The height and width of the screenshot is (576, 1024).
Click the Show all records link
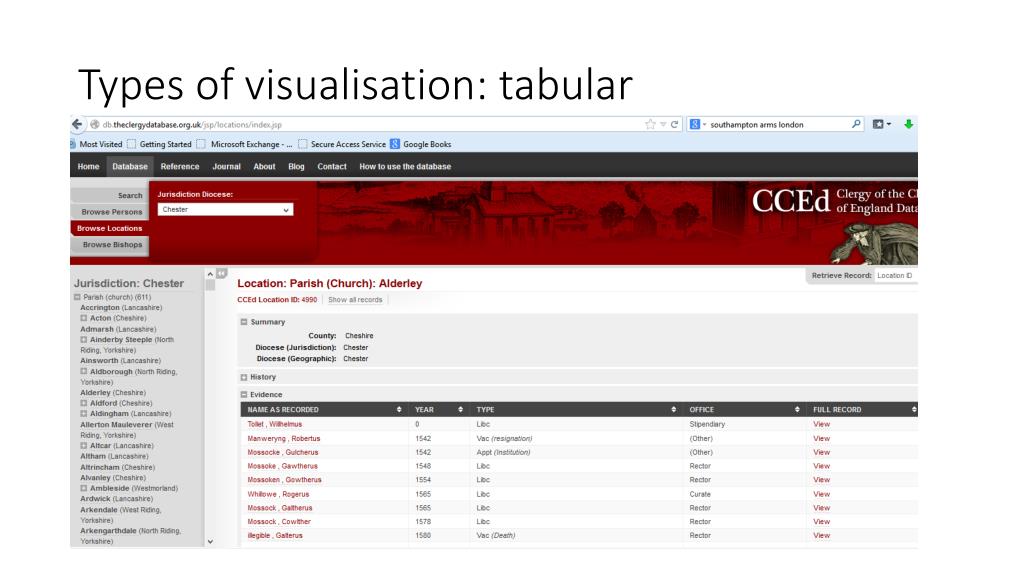pos(355,300)
